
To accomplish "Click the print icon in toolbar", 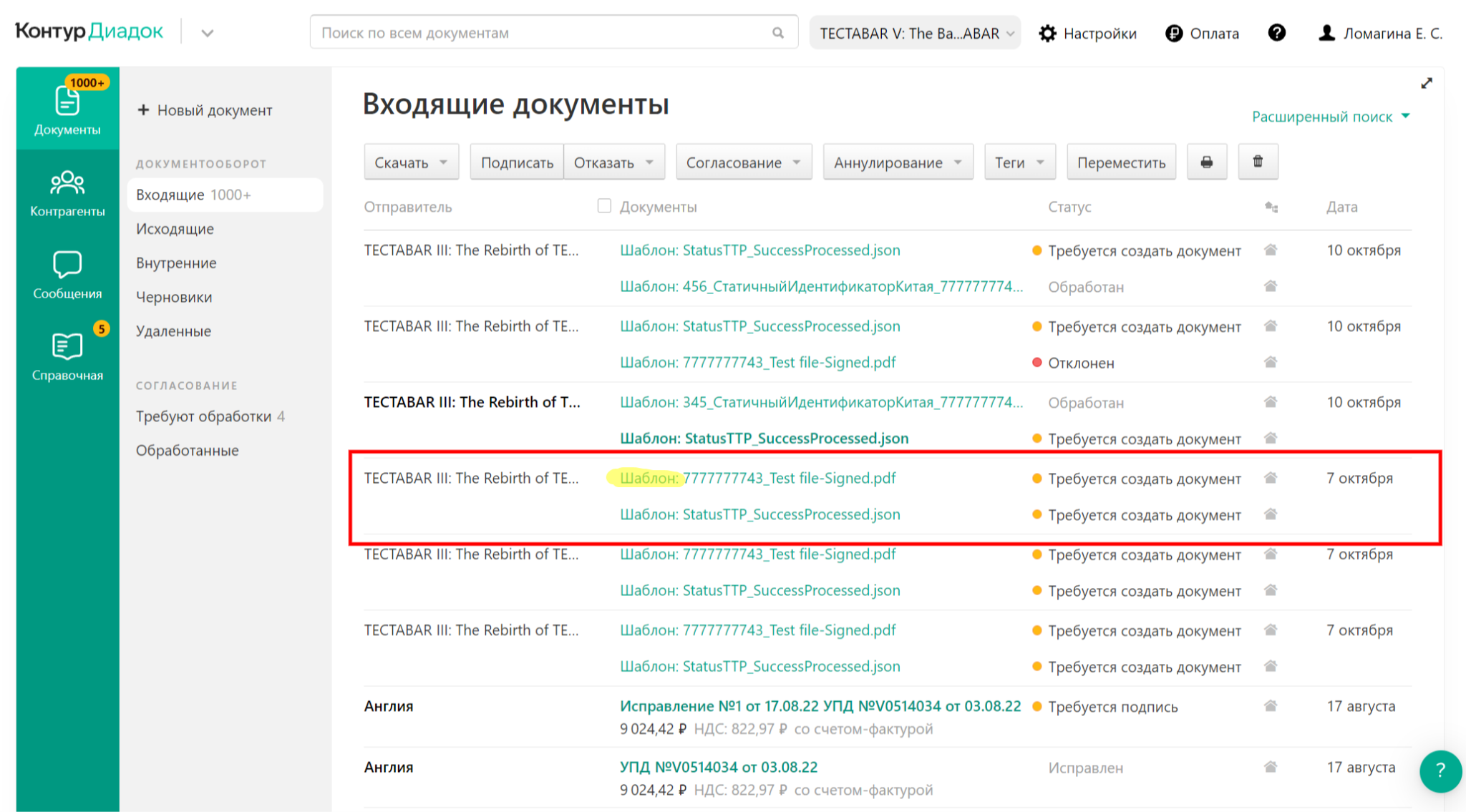I will click(1206, 162).
